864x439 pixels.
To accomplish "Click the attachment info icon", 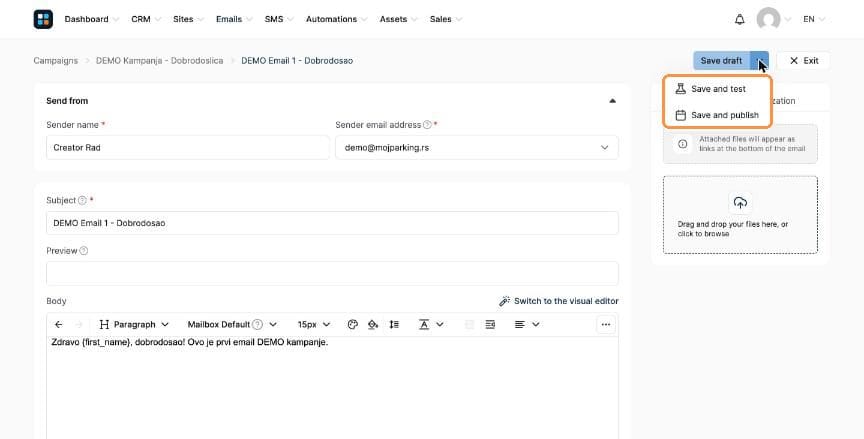I will tap(683, 144).
